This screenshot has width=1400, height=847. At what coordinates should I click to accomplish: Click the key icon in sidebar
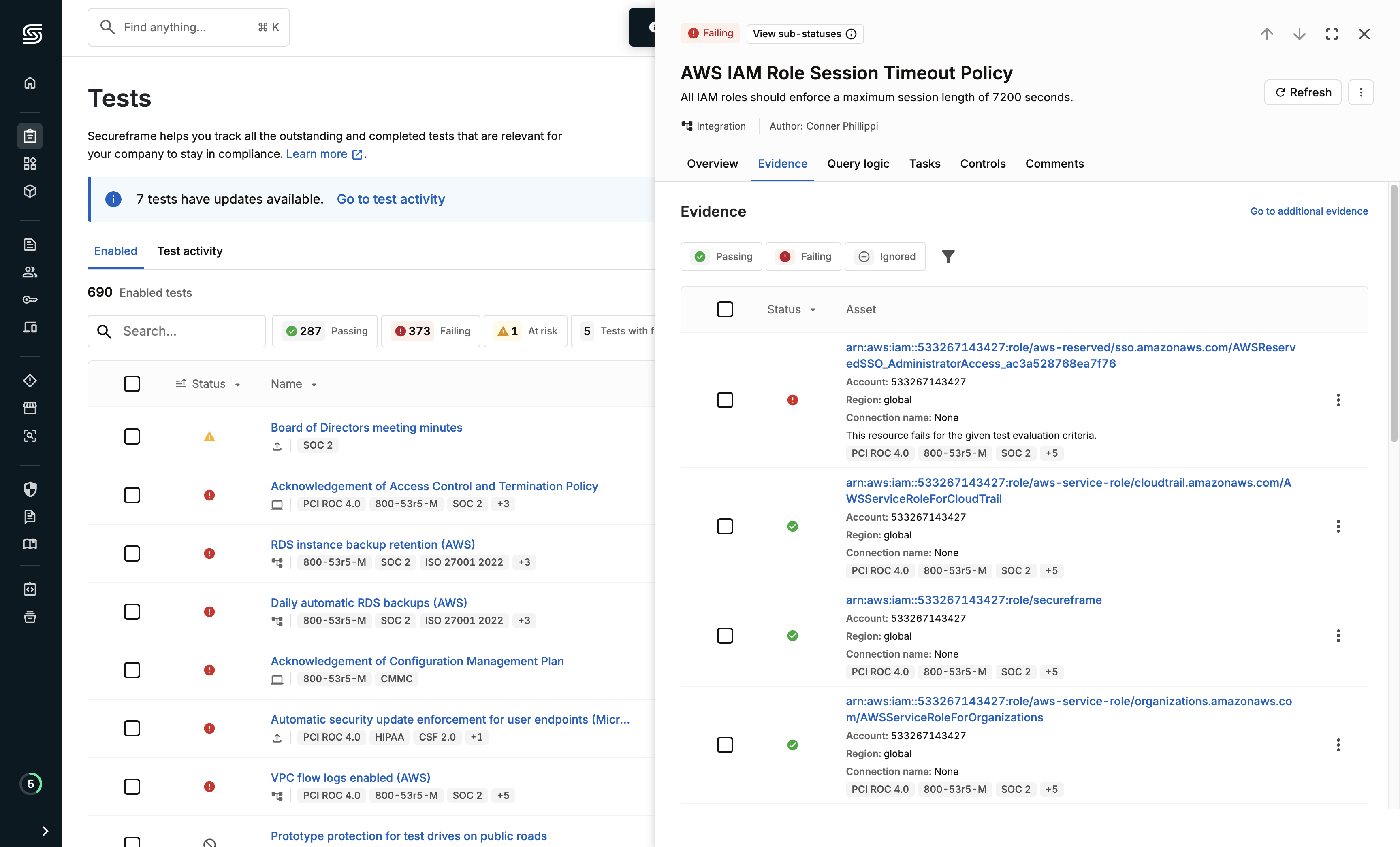click(x=30, y=300)
